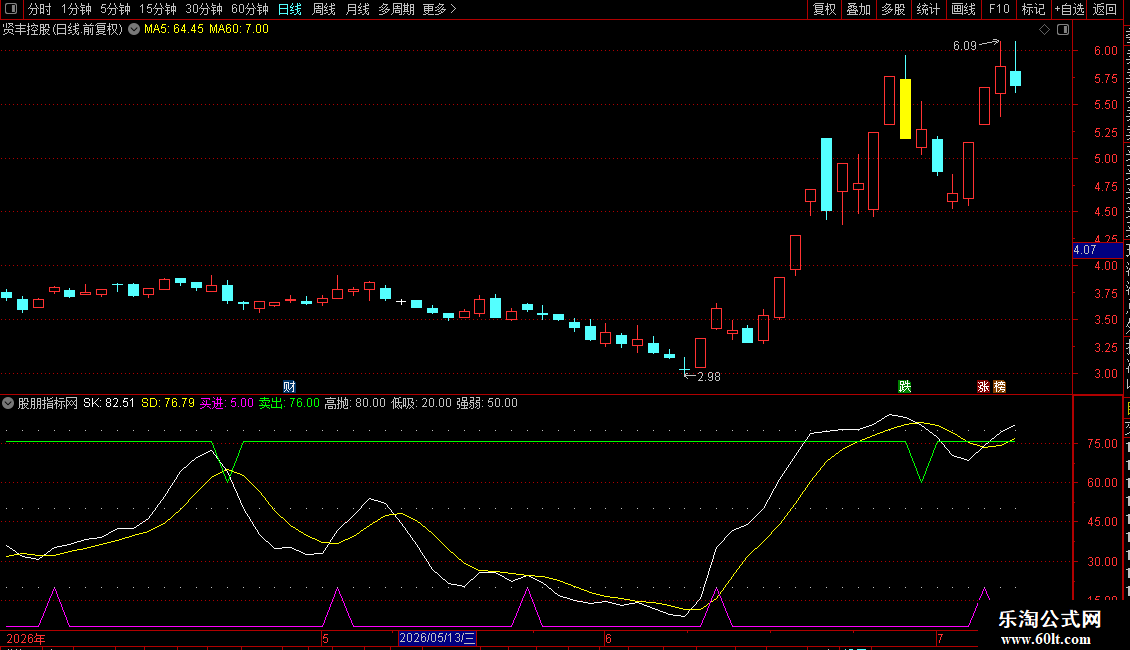1130x650 pixels.
Task: Switch to 日线 daily chart
Action: [290, 9]
